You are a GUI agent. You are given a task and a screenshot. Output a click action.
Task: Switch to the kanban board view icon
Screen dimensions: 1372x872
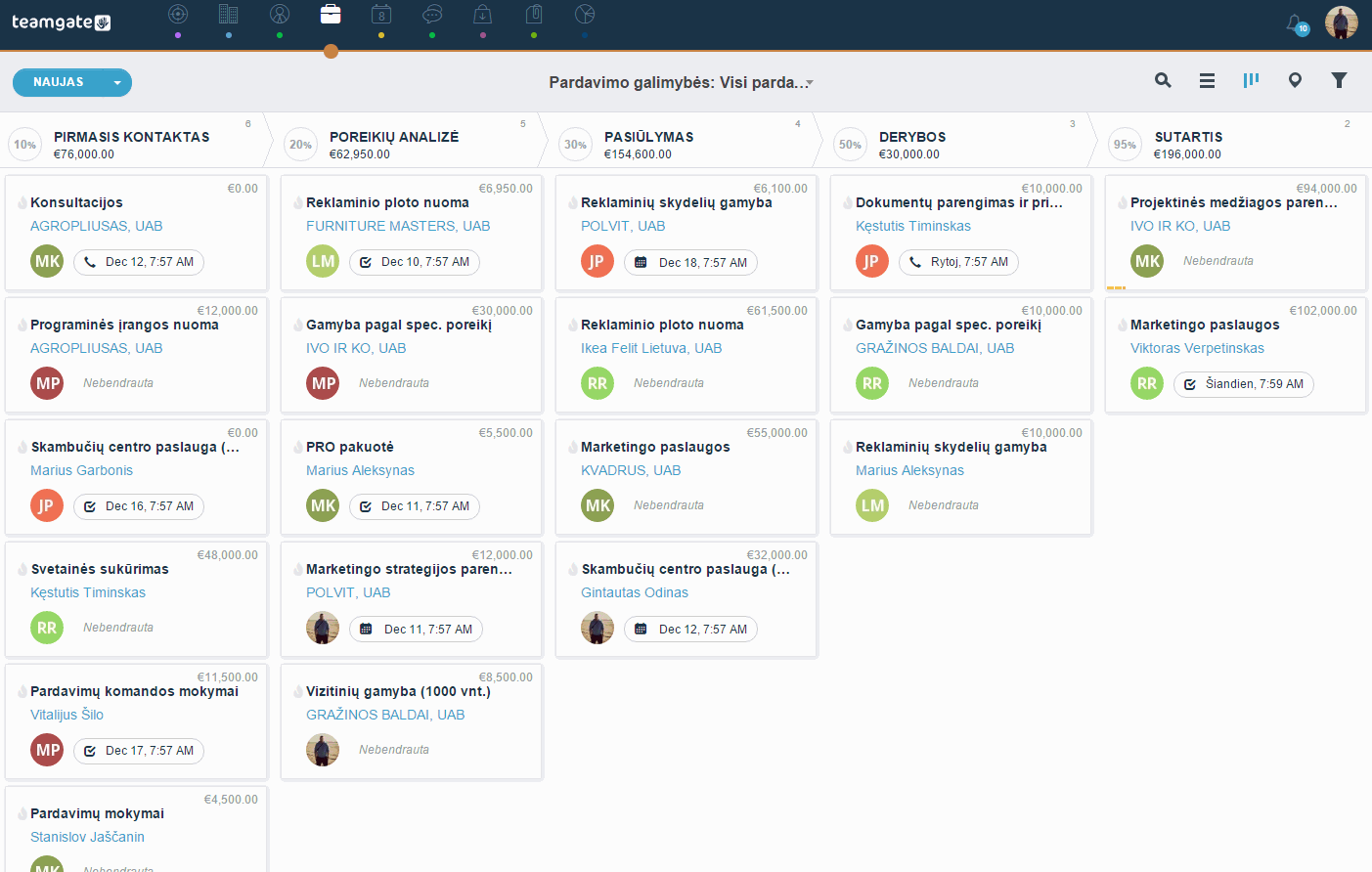coord(1251,80)
